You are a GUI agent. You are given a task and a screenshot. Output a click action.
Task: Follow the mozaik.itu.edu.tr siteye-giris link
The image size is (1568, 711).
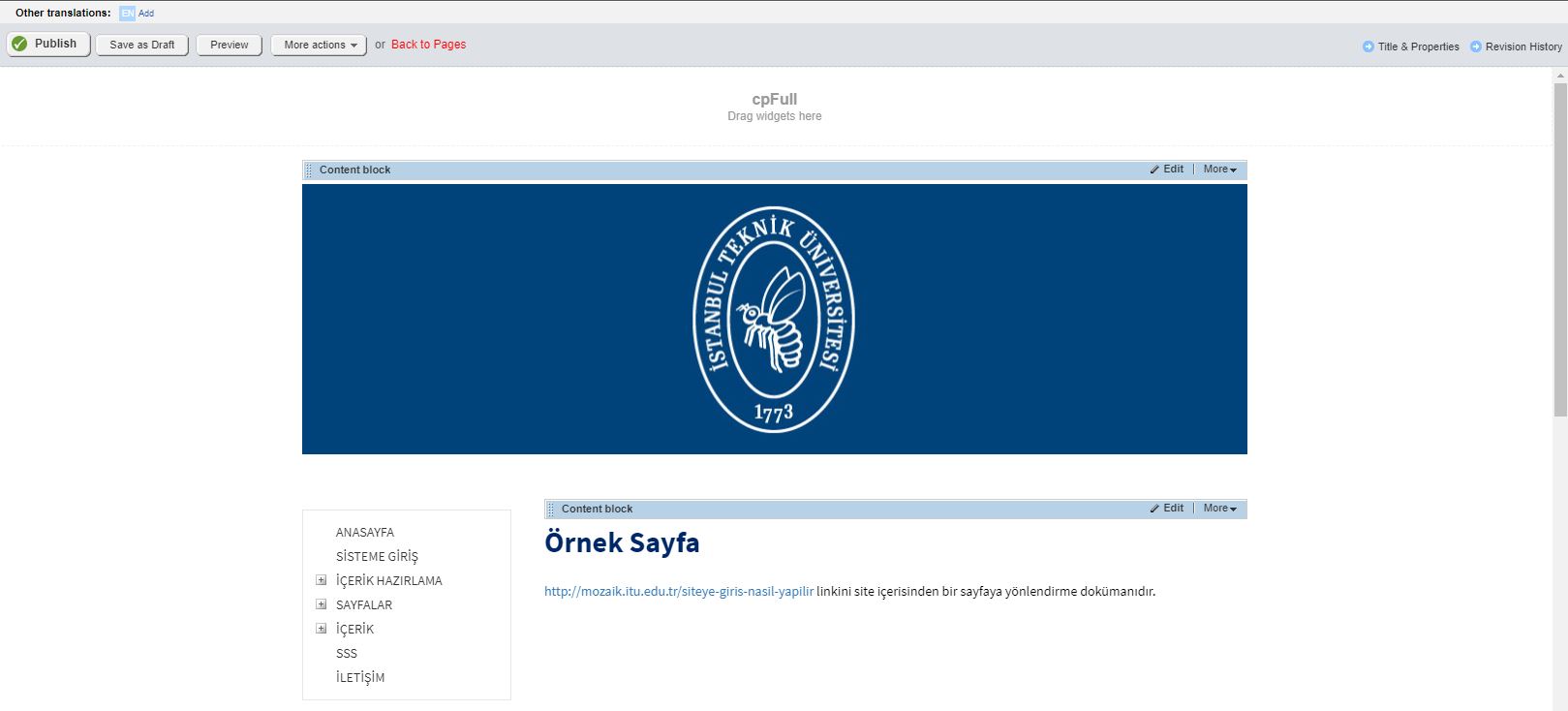(679, 591)
